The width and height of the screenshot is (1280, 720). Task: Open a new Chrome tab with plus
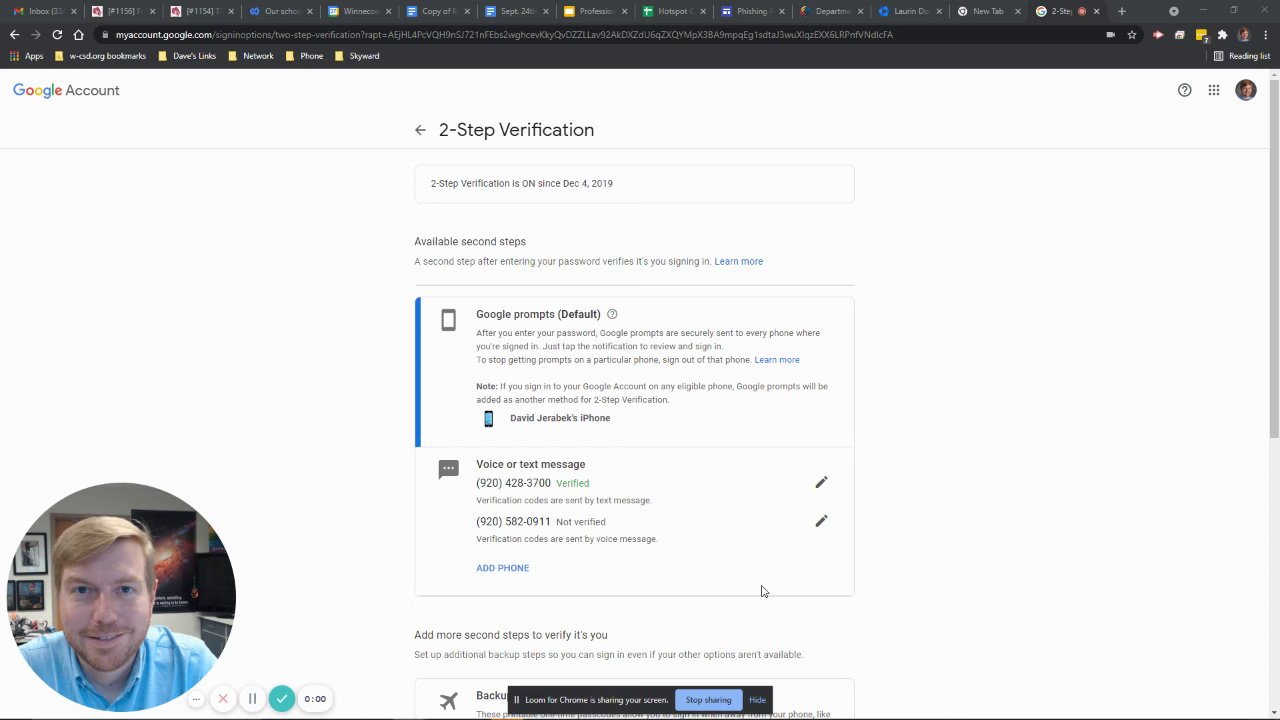(1121, 11)
